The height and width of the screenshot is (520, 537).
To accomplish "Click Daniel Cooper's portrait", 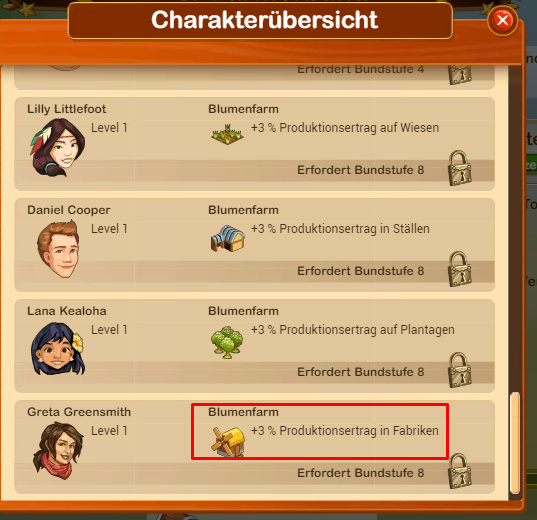I will click(59, 249).
